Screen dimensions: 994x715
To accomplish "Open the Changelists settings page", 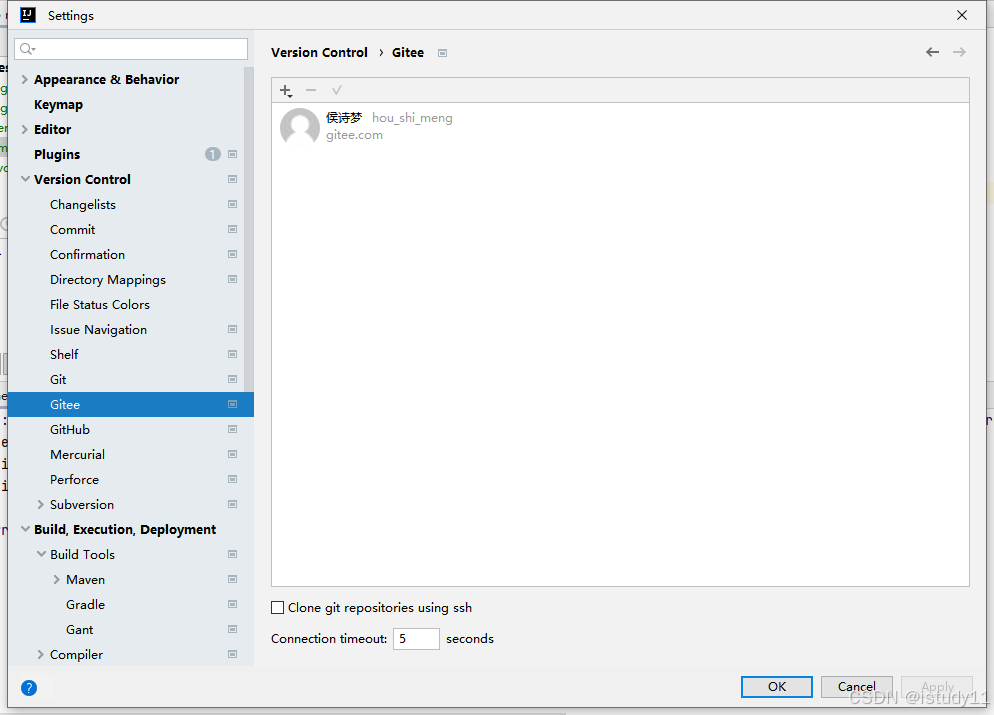I will click(83, 205).
